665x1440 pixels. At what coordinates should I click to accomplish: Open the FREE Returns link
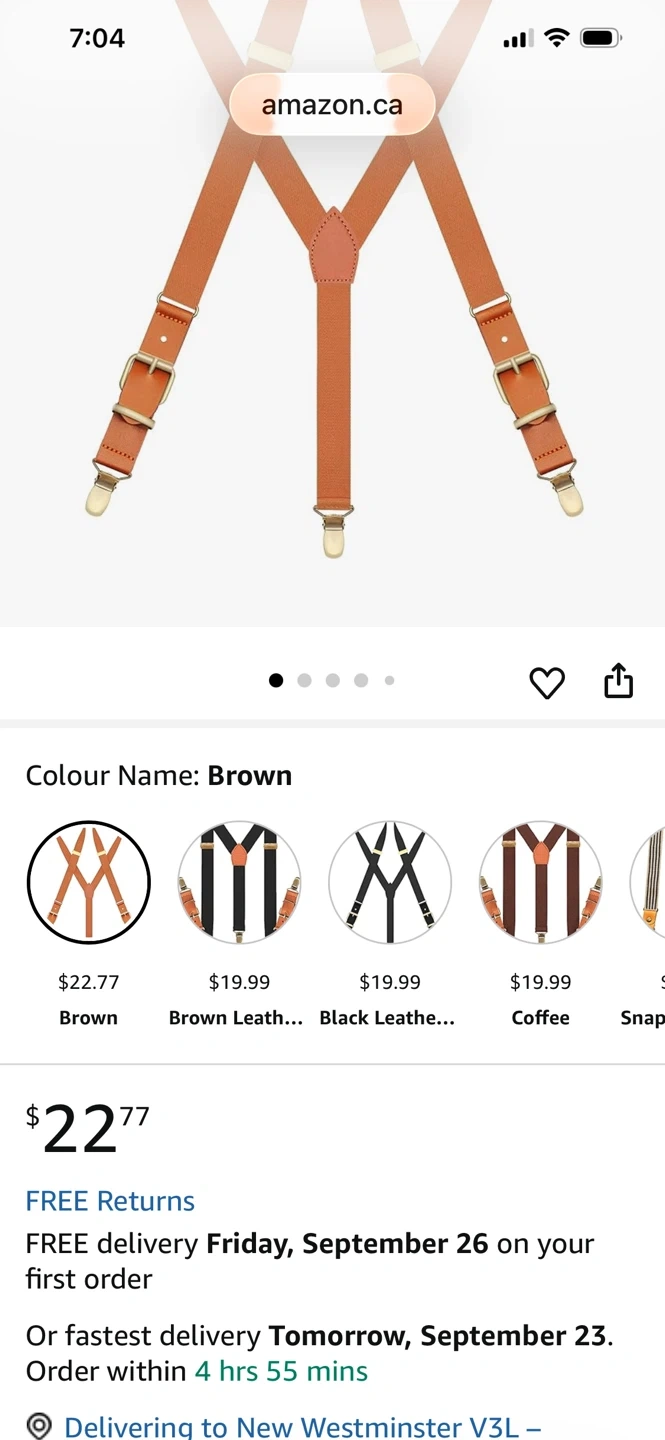point(110,1201)
